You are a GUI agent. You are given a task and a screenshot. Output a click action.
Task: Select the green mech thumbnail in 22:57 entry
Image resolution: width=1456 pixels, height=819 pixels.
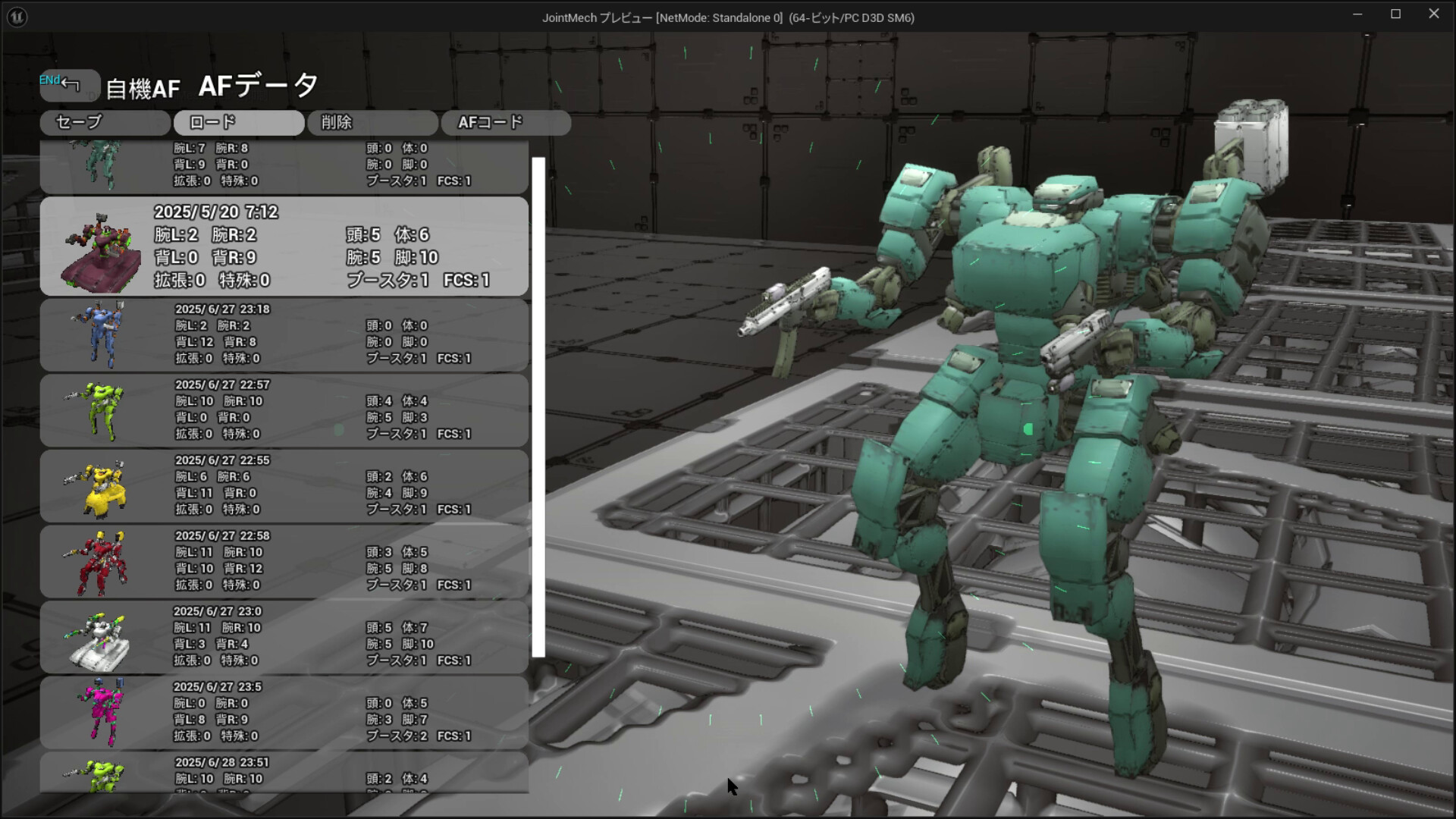click(x=102, y=409)
